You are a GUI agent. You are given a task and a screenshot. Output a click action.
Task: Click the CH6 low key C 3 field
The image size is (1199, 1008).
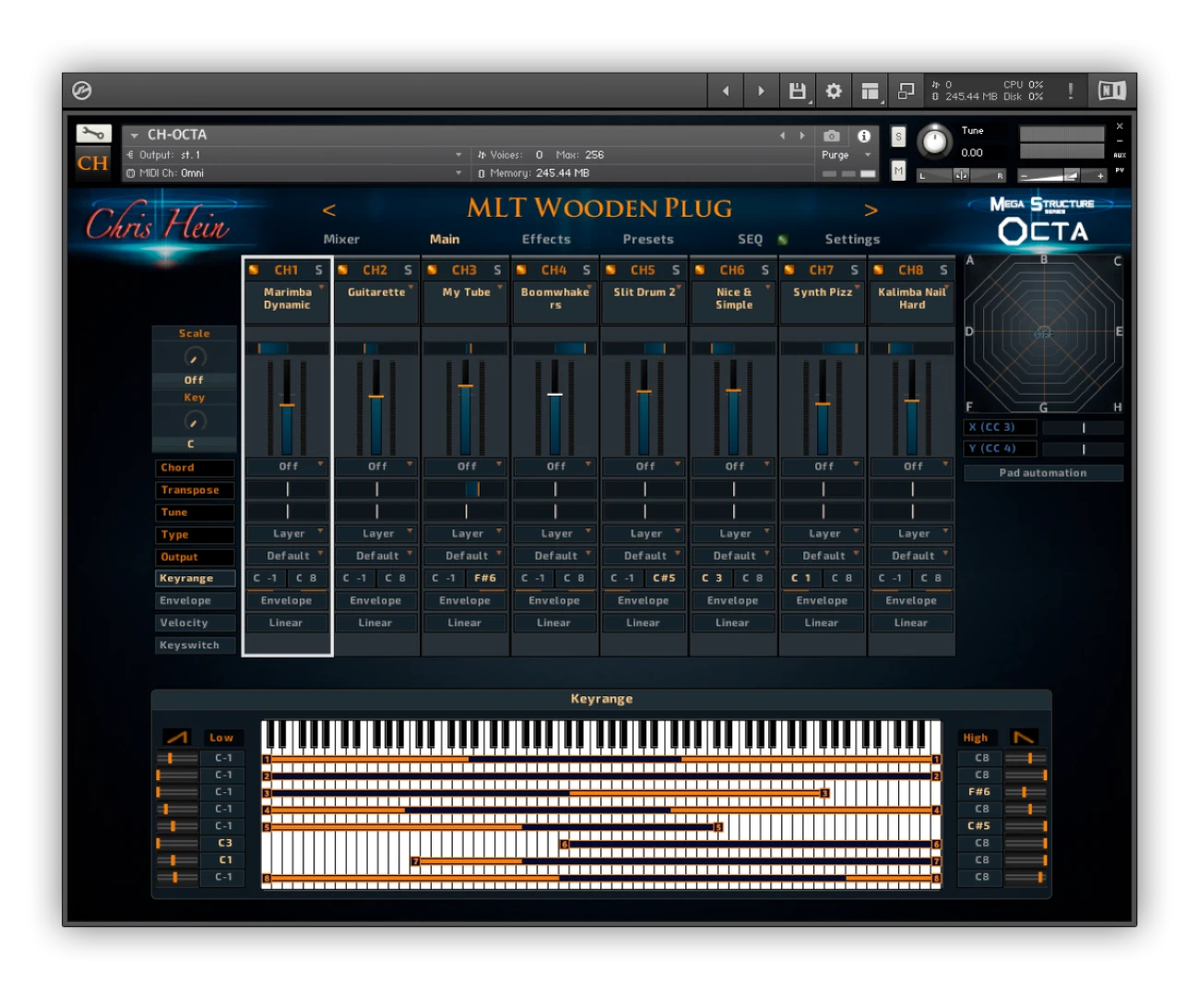(x=712, y=578)
